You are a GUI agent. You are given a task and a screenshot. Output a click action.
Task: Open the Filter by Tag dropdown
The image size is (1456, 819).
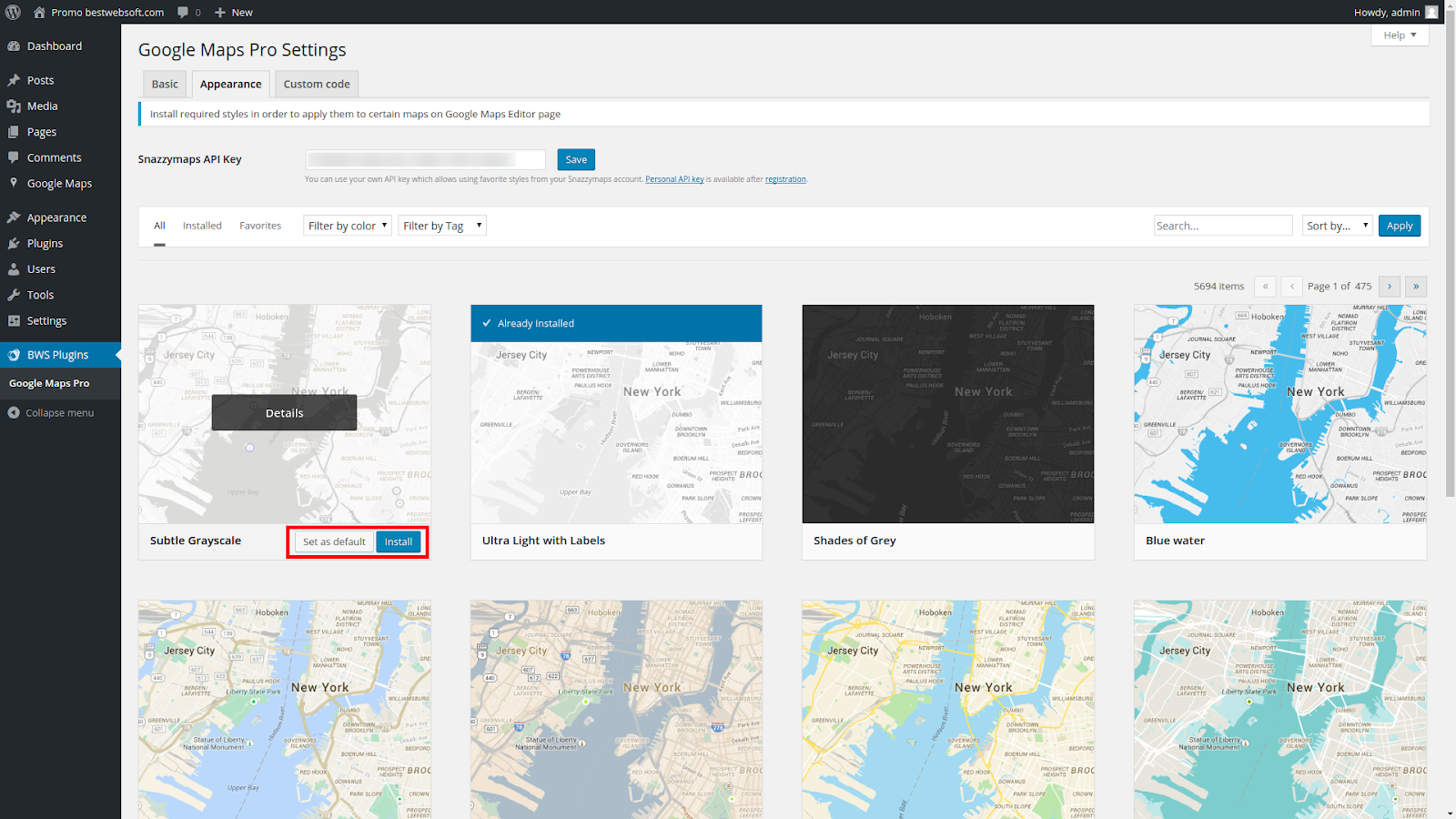click(442, 226)
